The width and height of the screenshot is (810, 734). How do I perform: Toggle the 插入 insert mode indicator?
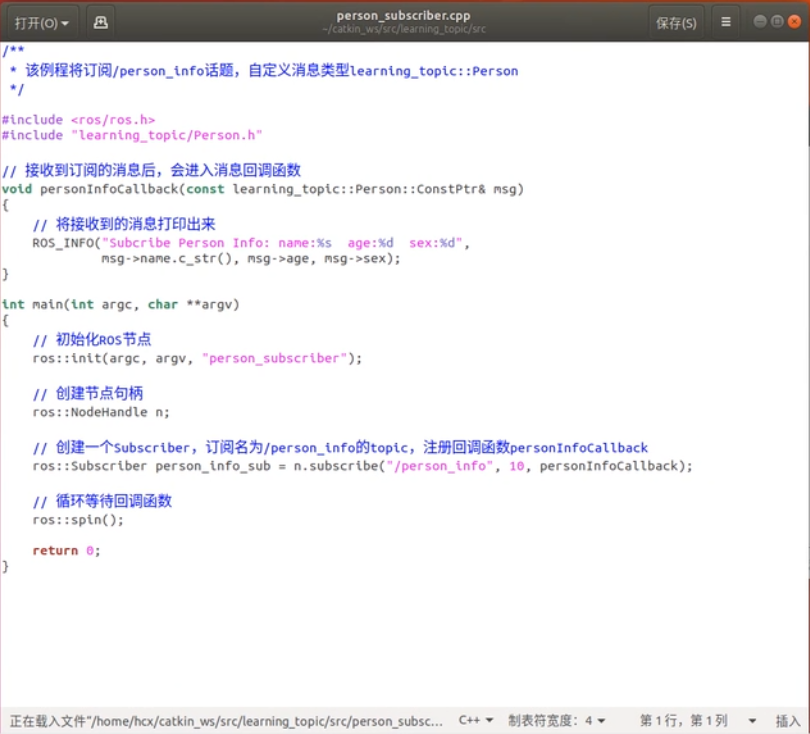click(787, 721)
